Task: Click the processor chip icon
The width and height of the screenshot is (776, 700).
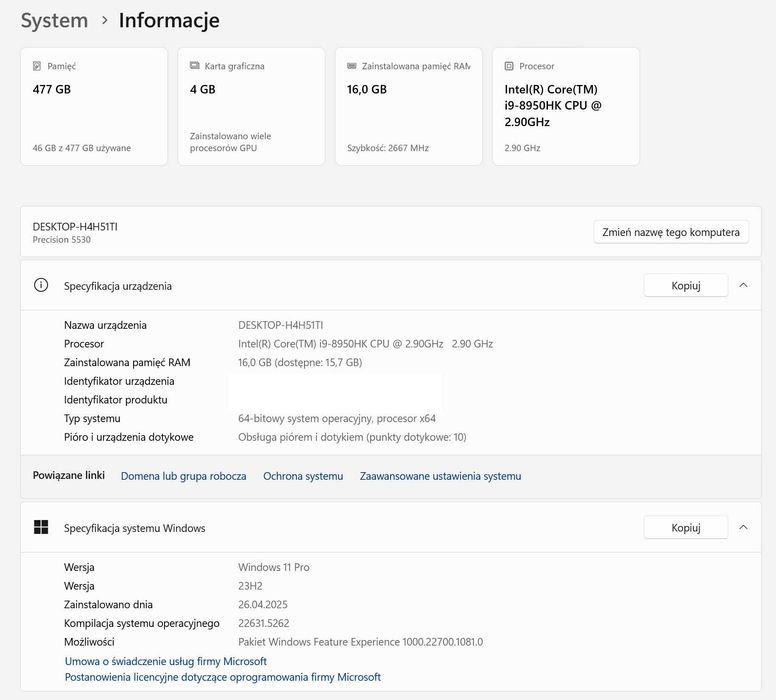Action: (x=509, y=66)
